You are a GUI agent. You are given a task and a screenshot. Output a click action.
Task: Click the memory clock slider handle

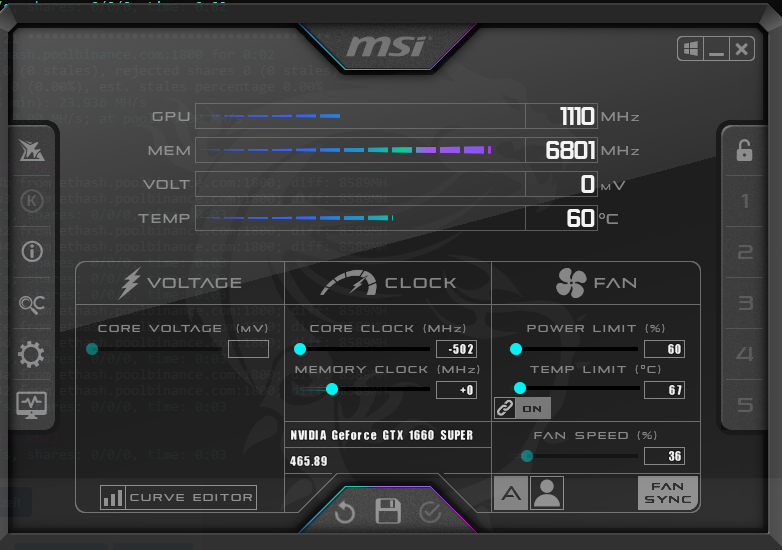click(332, 389)
